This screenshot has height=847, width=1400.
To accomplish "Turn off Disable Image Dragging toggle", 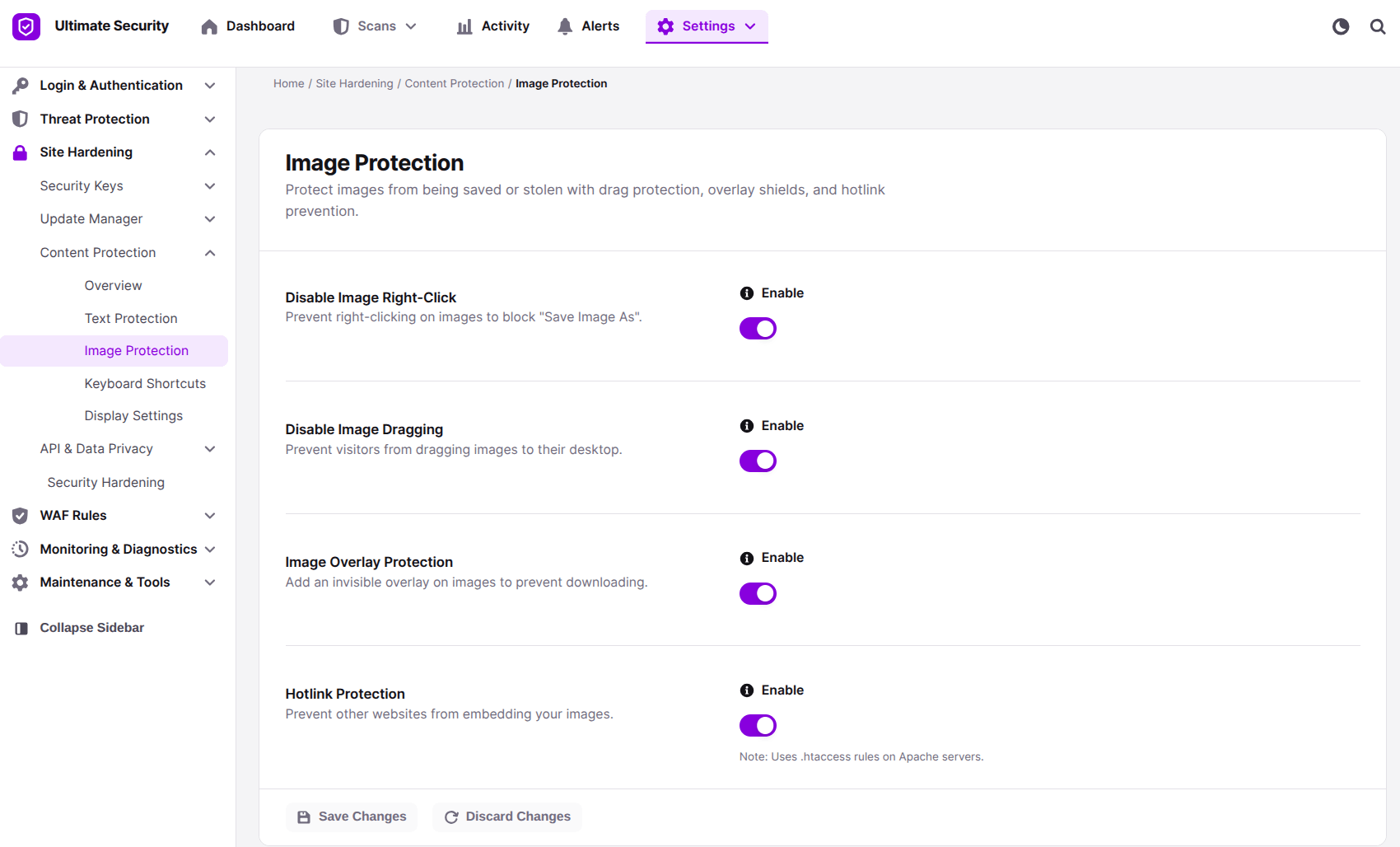I will 758,461.
